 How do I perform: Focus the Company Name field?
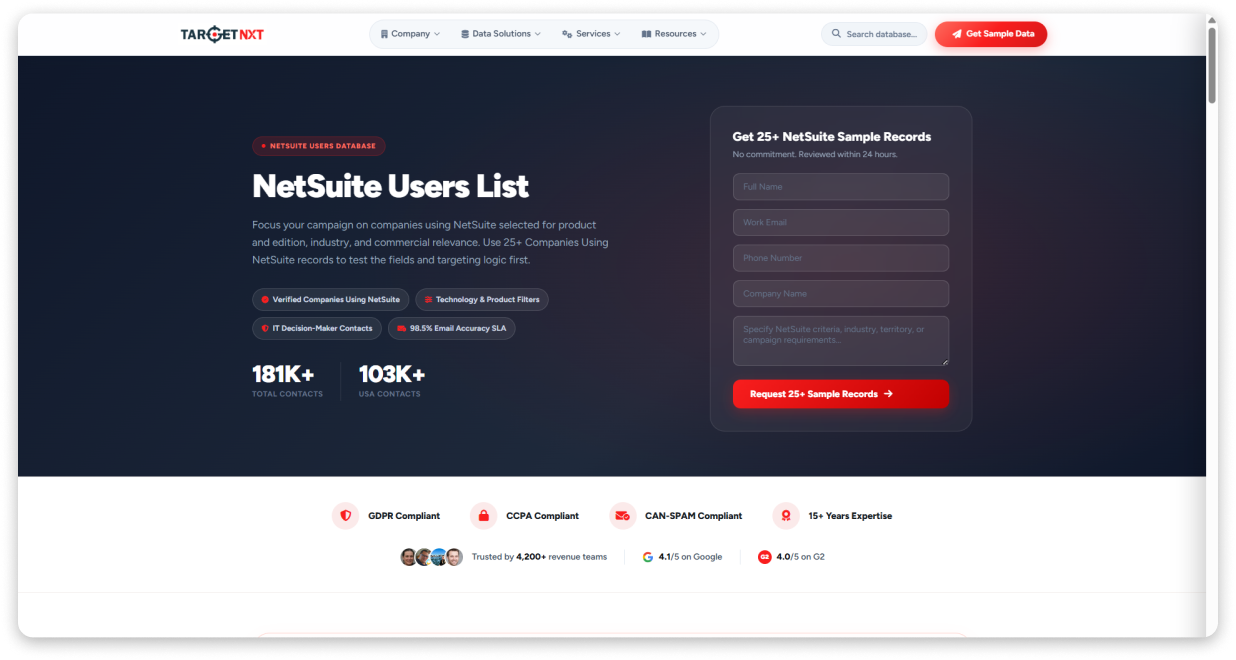point(841,294)
